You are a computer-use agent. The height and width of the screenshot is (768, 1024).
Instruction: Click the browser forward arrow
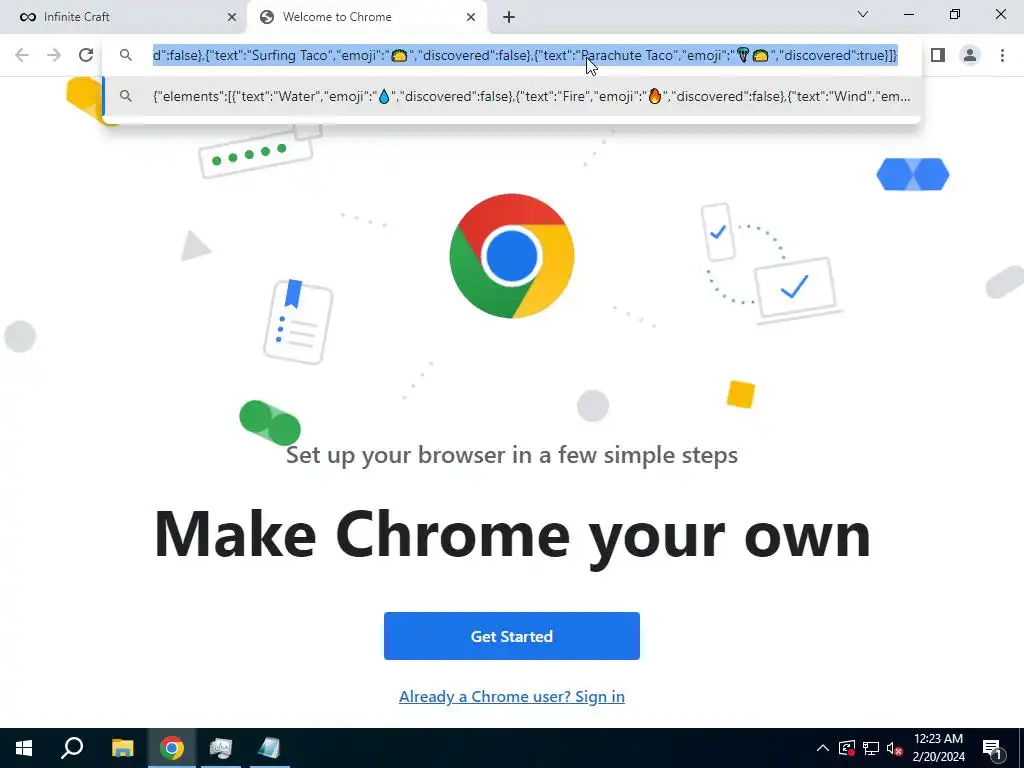[54, 55]
